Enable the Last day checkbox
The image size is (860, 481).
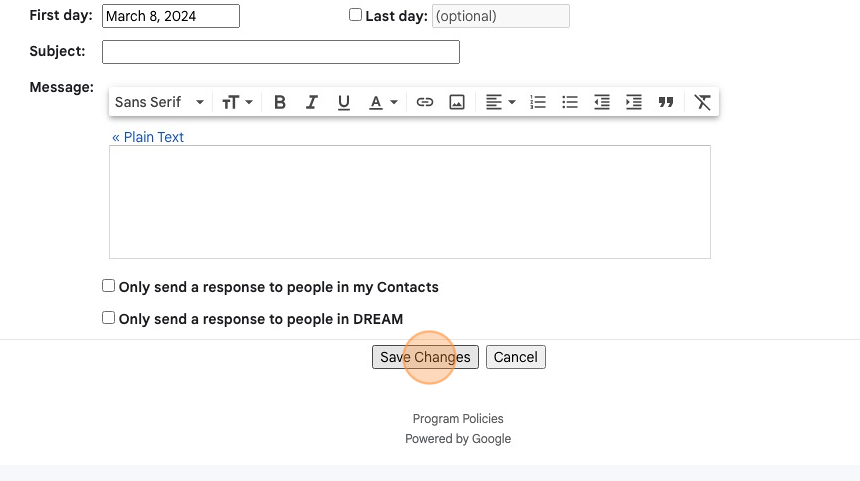coord(355,15)
